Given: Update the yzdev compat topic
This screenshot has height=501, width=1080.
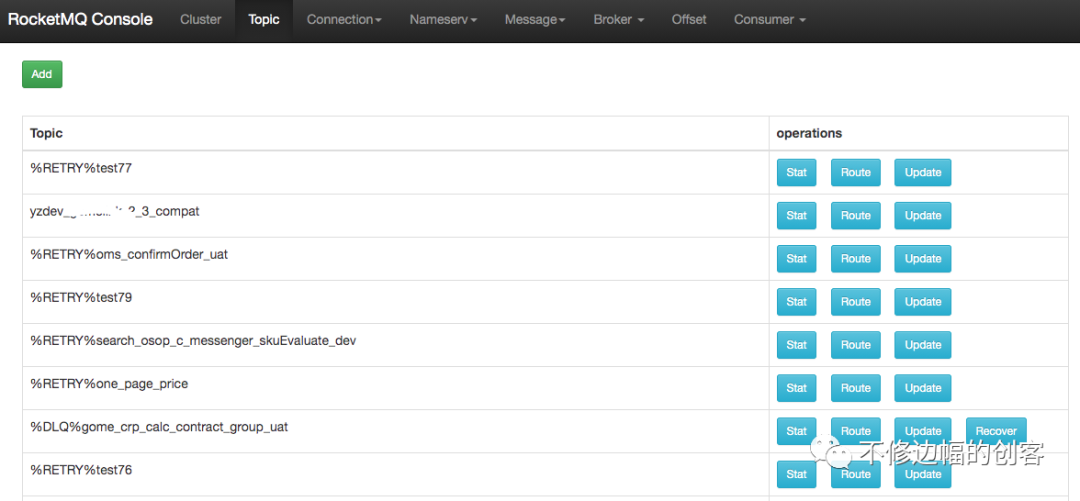Looking at the screenshot, I should point(922,216).
